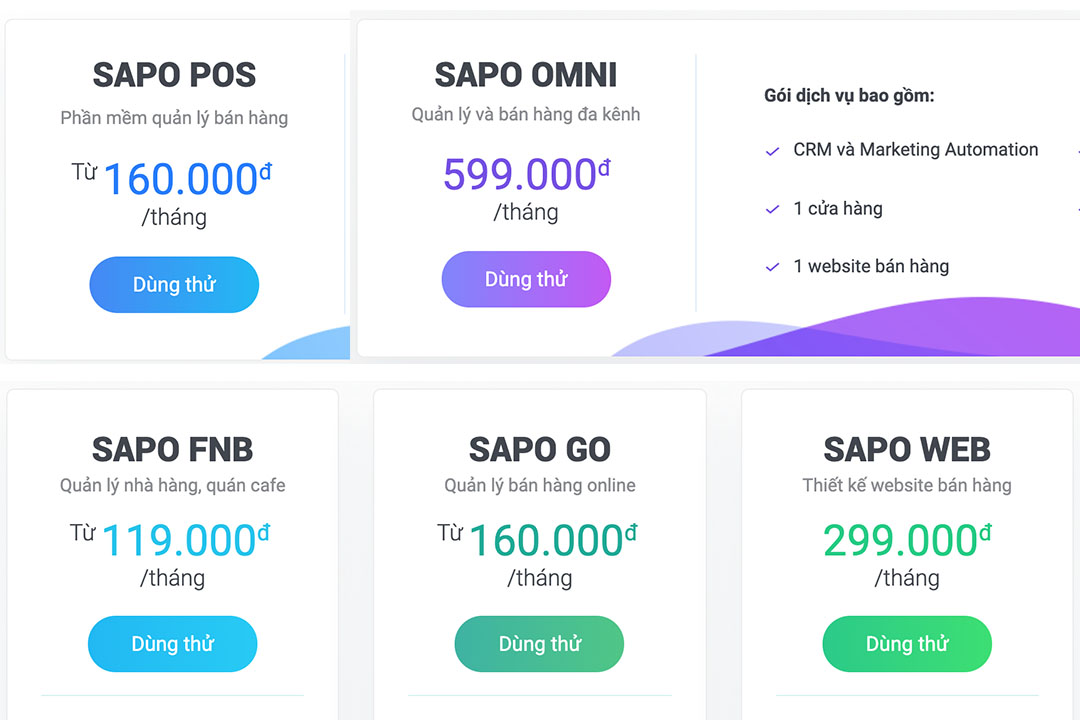
Task: Click Dùng thử under SAPO GO
Action: (x=539, y=644)
